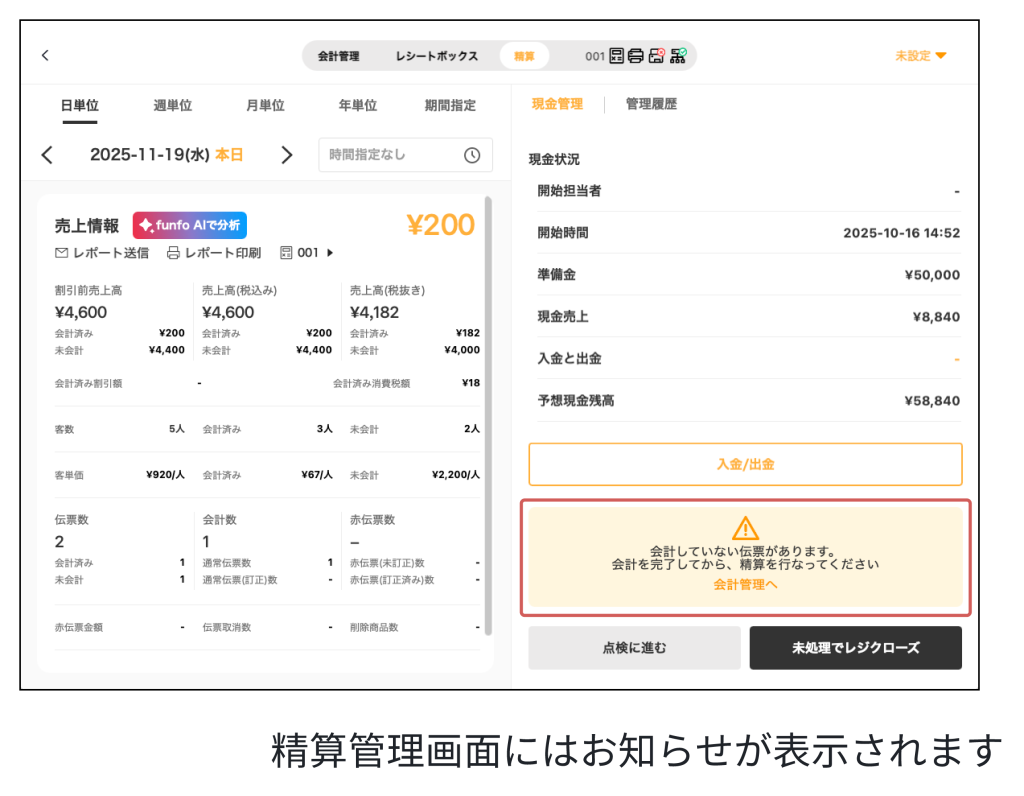Screen dimensions: 1024x796
Task: Switch to 週単位 tab
Action: [x=172, y=106]
